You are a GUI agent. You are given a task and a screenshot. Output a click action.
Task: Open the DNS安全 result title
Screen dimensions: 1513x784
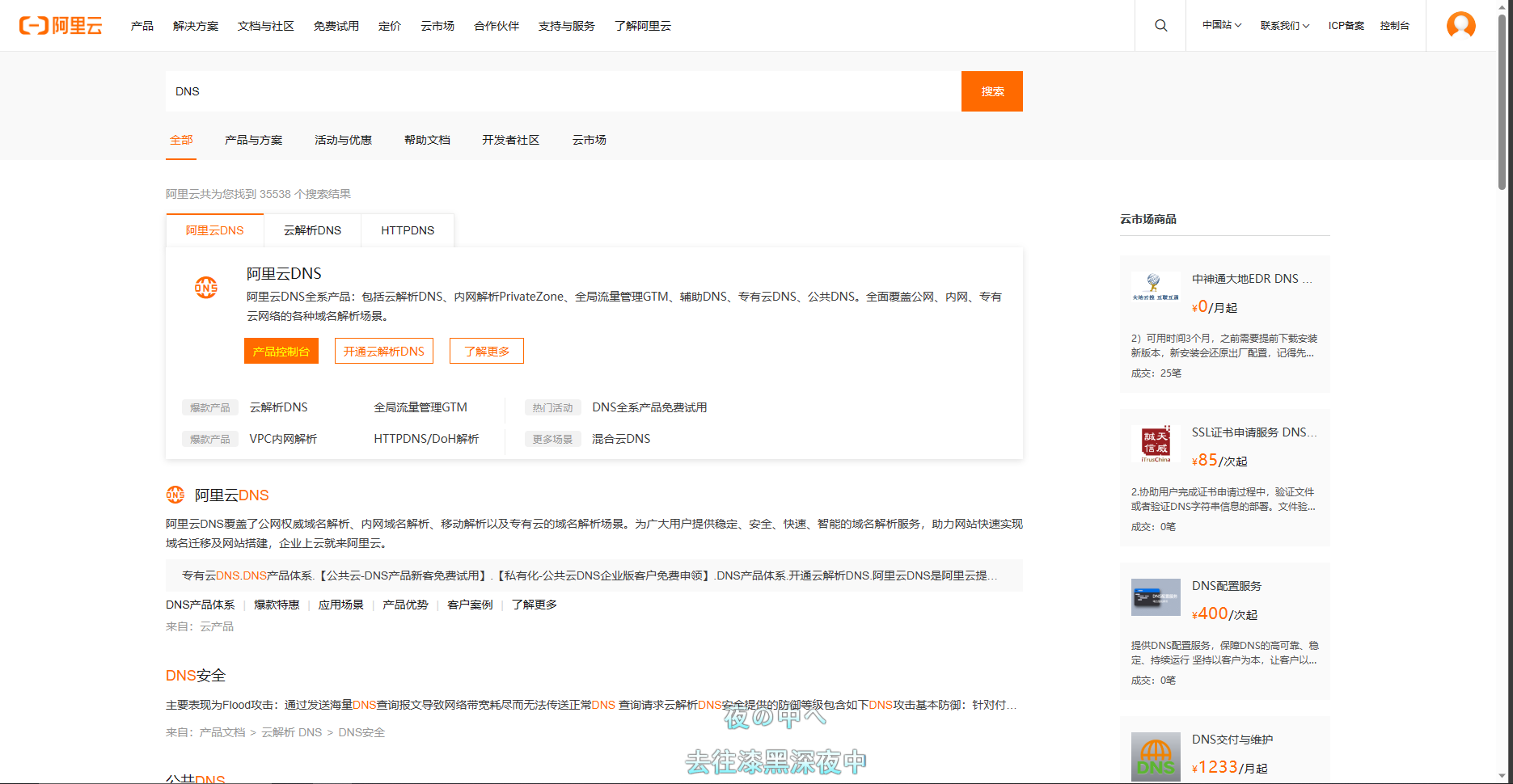pyautogui.click(x=196, y=676)
